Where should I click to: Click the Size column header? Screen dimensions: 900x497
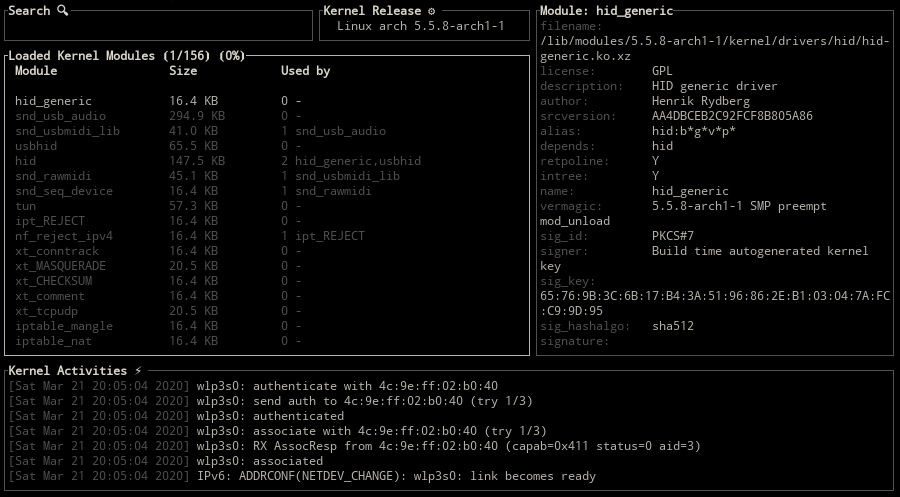[x=183, y=71]
